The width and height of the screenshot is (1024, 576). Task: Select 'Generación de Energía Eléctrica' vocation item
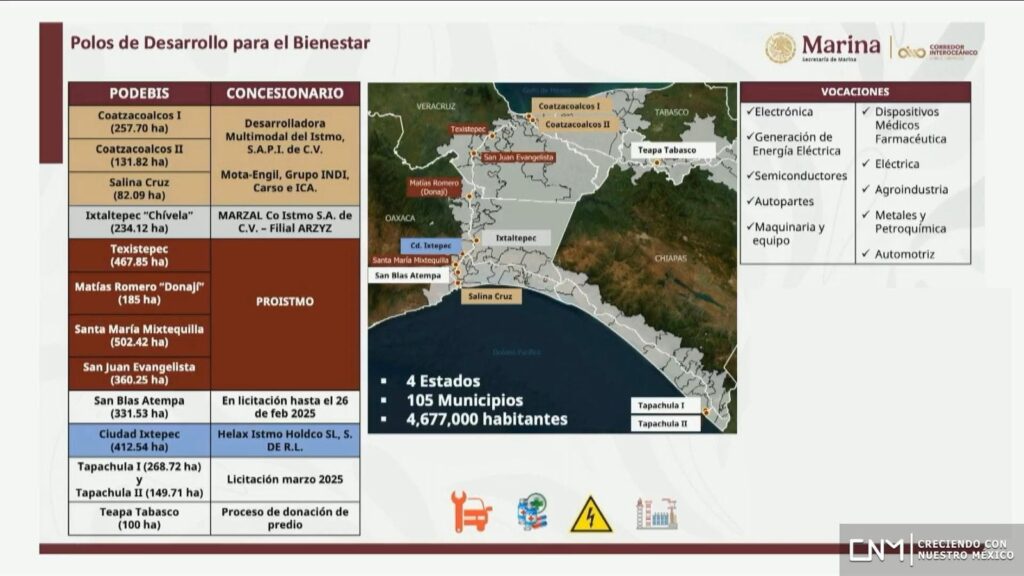[793, 144]
